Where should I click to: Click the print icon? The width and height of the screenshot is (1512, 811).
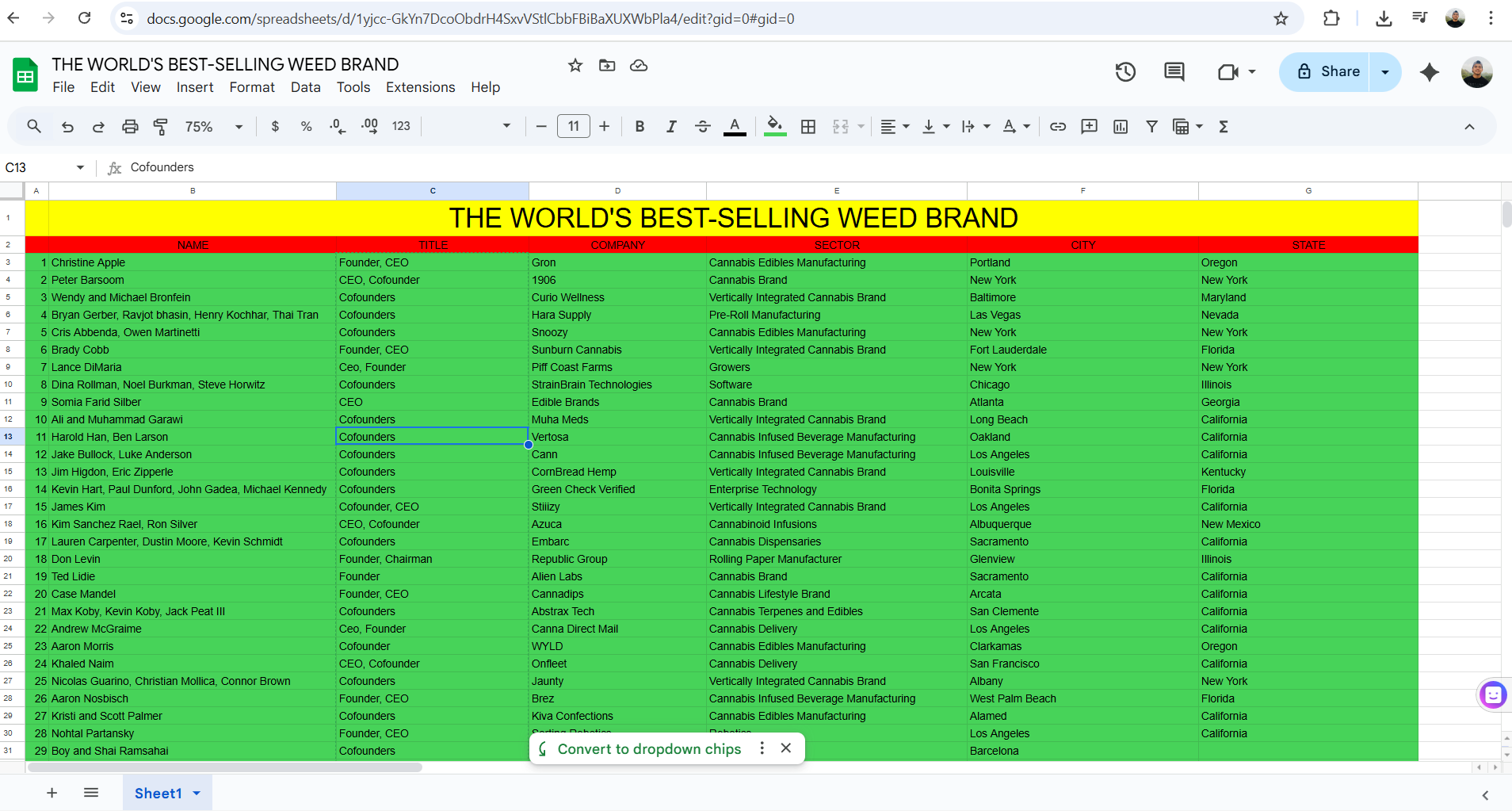click(x=130, y=127)
